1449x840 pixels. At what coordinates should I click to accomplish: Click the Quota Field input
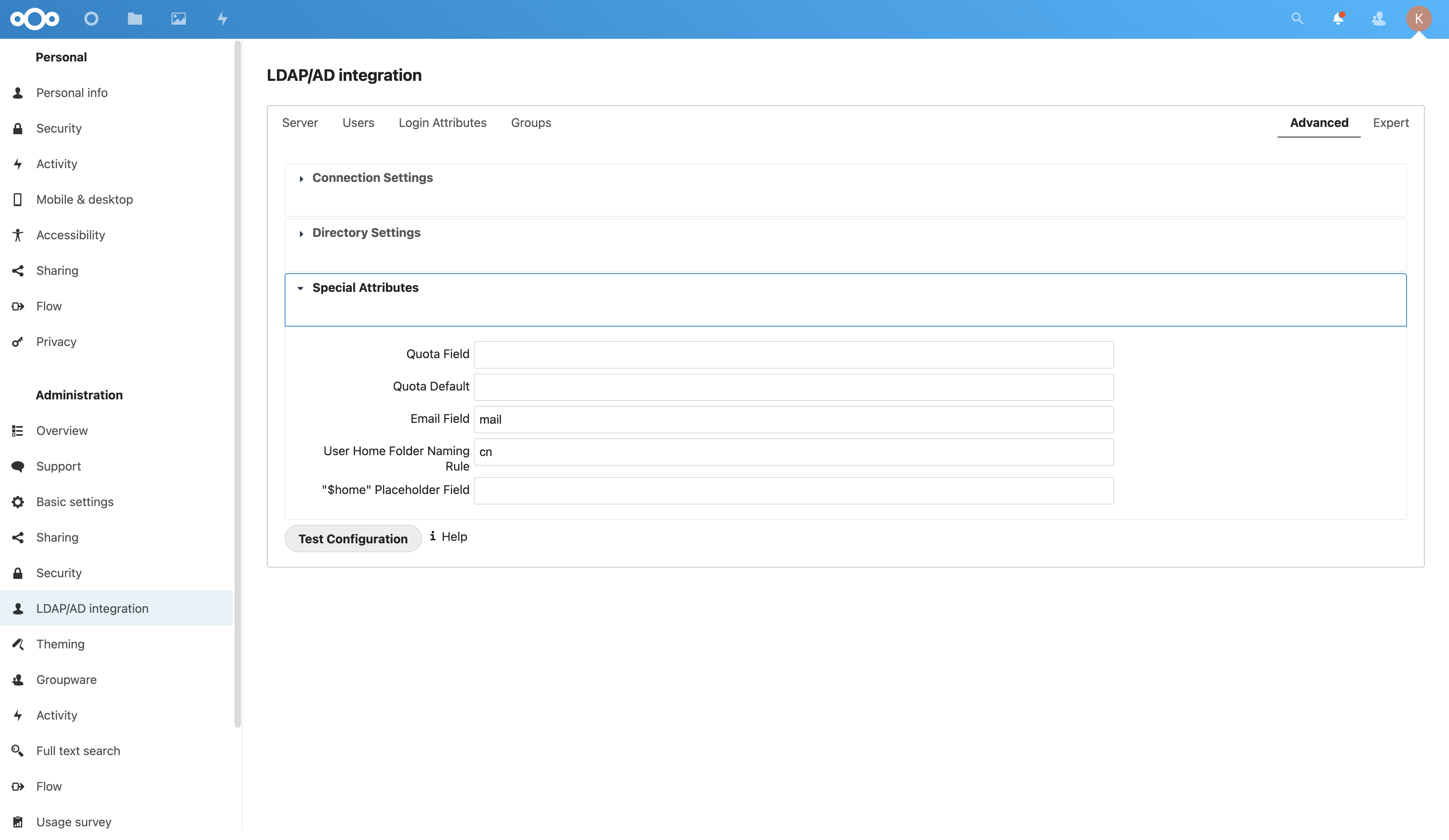coord(793,355)
